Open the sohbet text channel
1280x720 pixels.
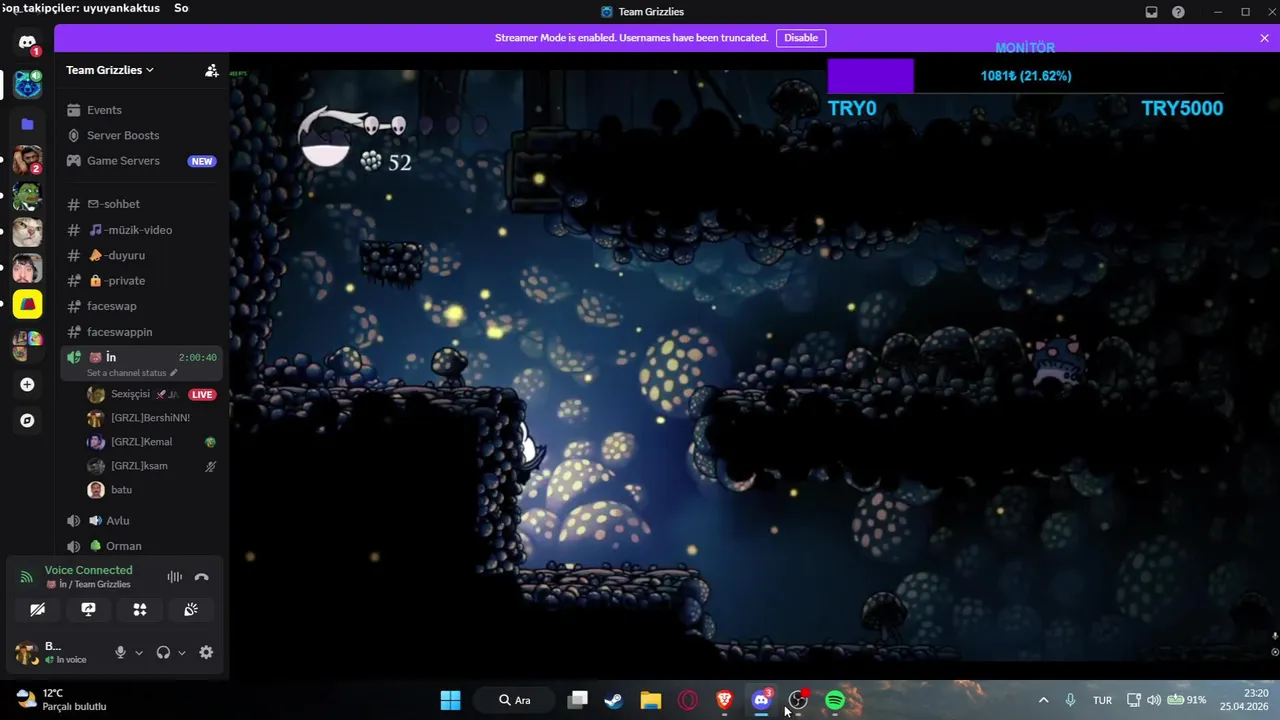140,204
